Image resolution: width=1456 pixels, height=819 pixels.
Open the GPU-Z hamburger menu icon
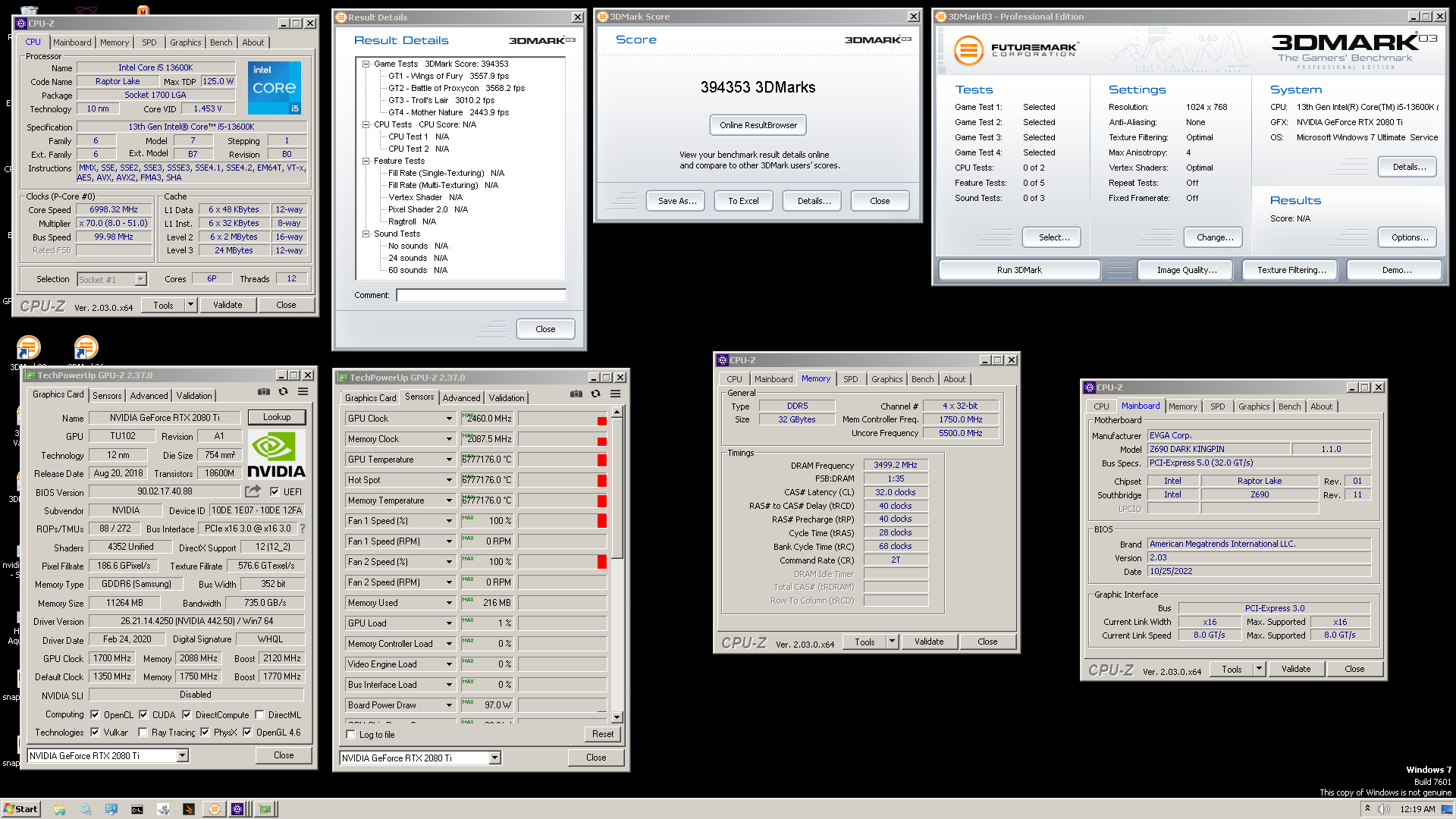click(x=303, y=392)
